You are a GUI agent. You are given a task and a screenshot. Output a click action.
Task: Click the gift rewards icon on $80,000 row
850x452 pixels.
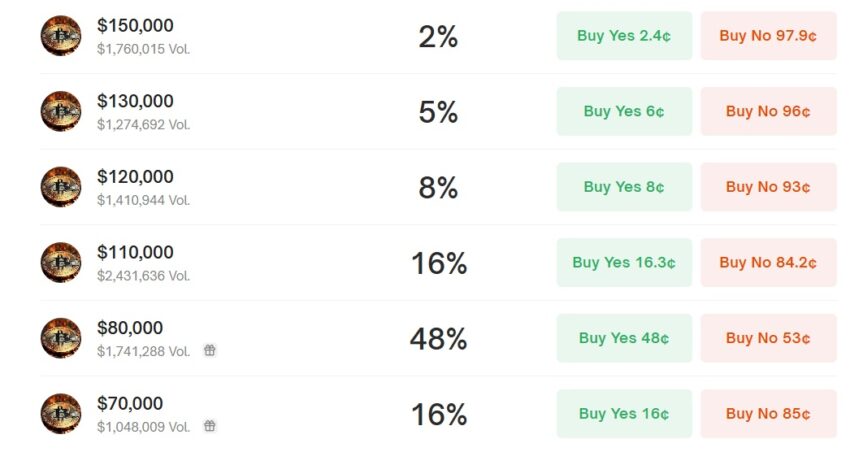[210, 351]
